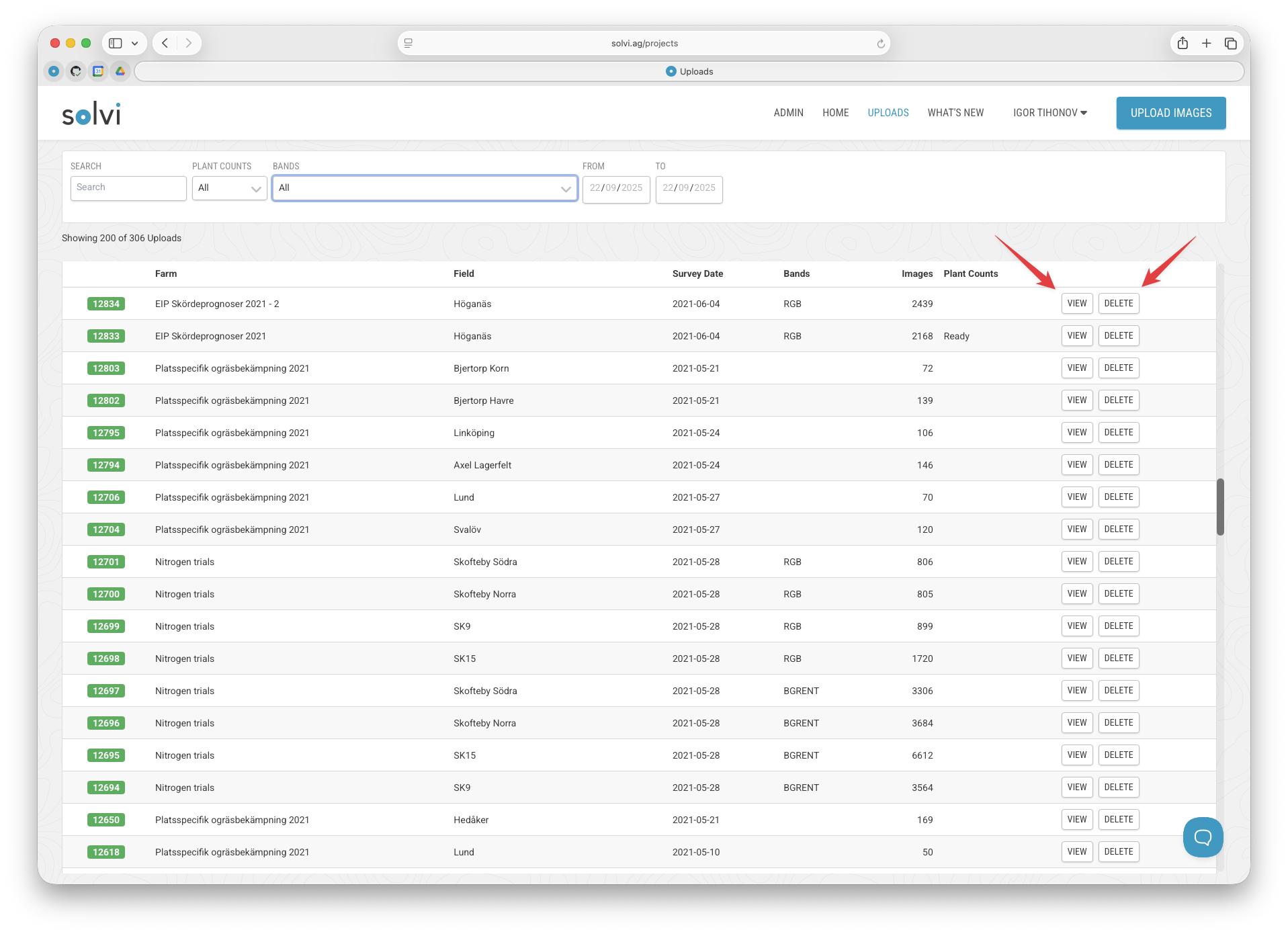Click the Images column header
The width and height of the screenshot is (1288, 934).
coord(917,273)
